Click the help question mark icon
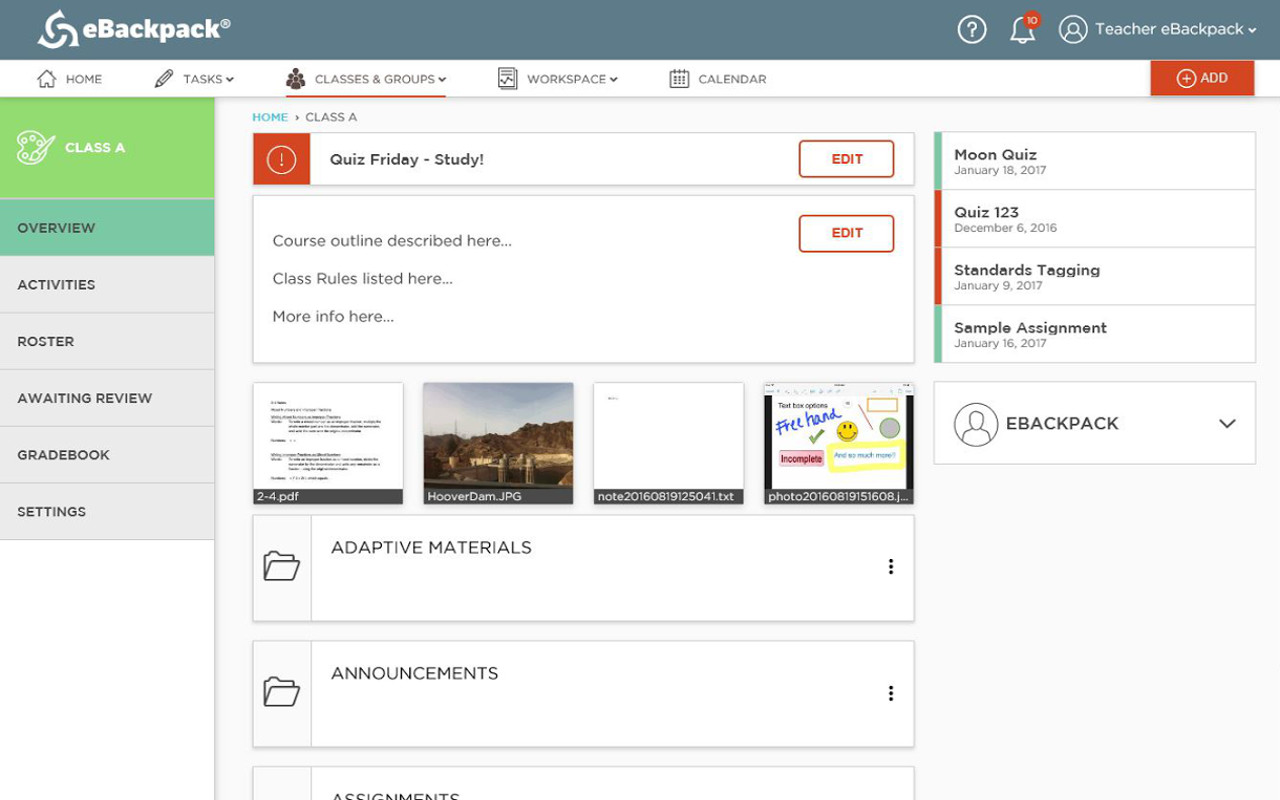Image resolution: width=1280 pixels, height=800 pixels. tap(971, 30)
